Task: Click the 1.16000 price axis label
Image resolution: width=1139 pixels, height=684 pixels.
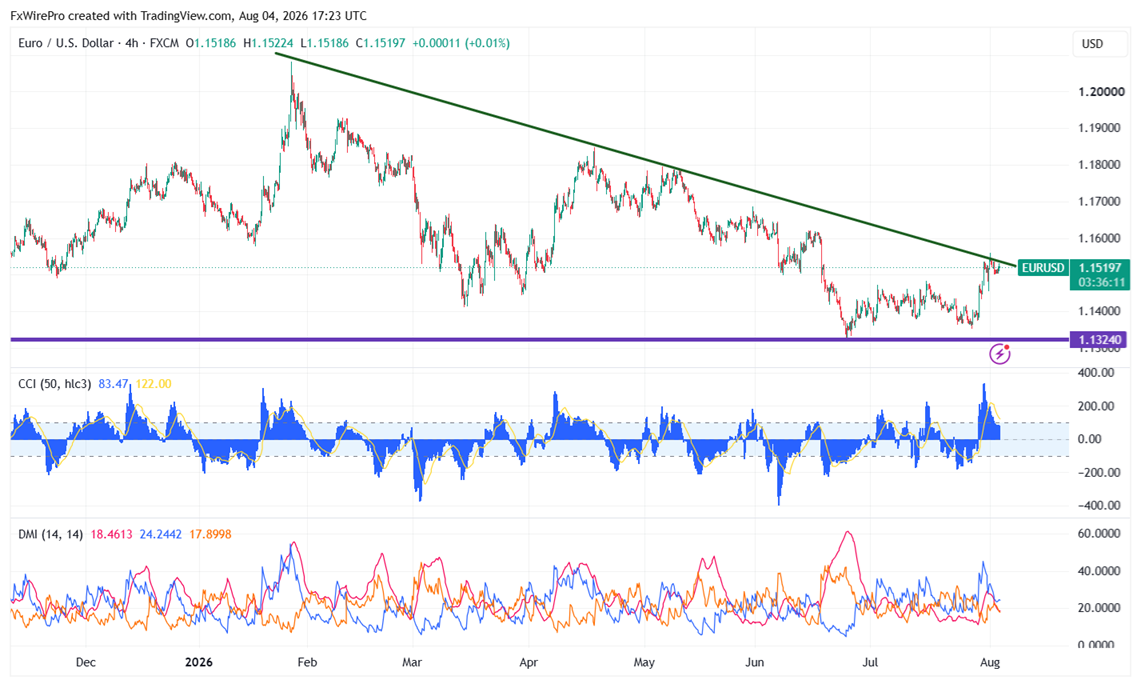Action: 1100,238
